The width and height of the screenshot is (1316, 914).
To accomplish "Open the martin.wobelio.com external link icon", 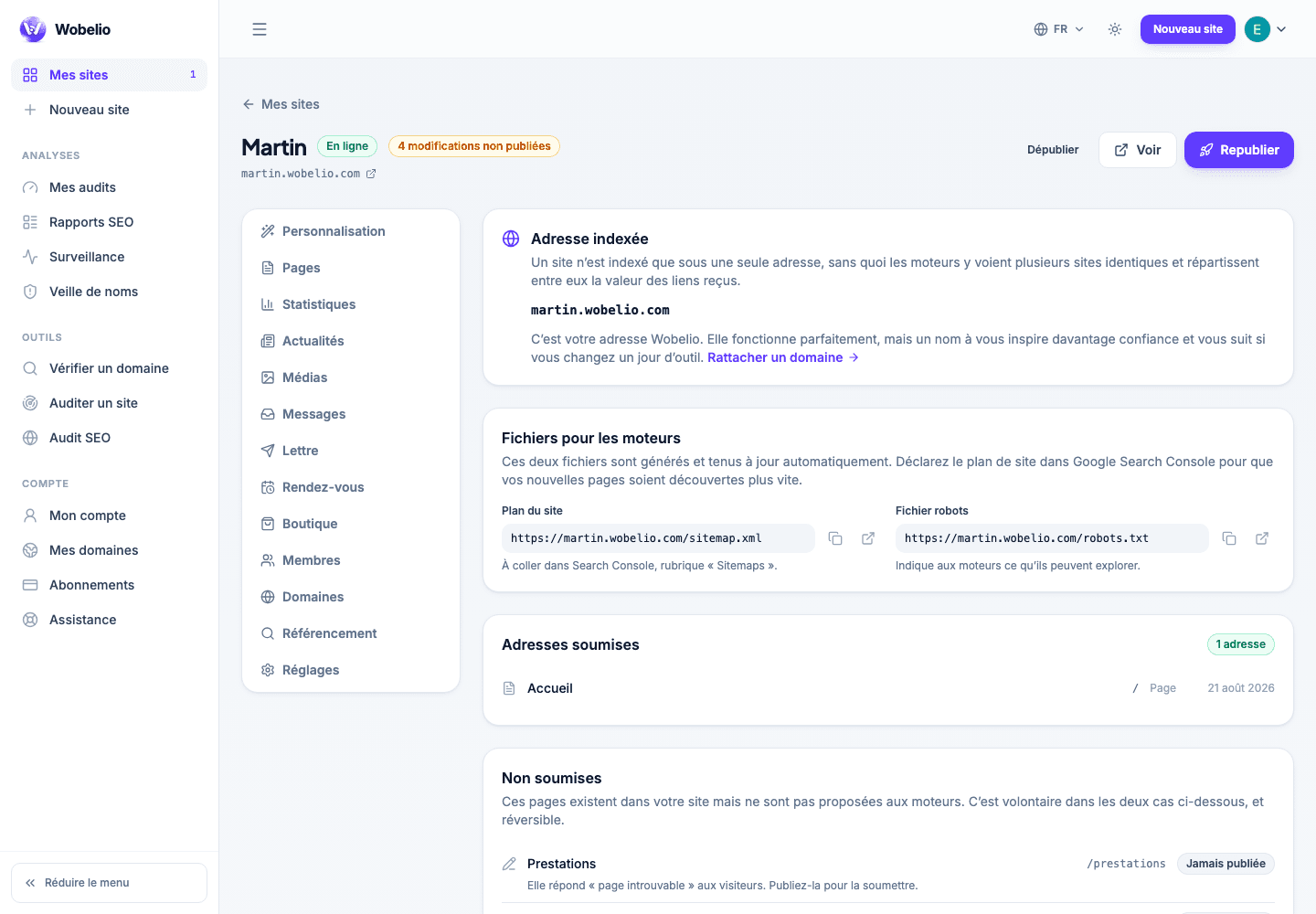I will (x=371, y=174).
